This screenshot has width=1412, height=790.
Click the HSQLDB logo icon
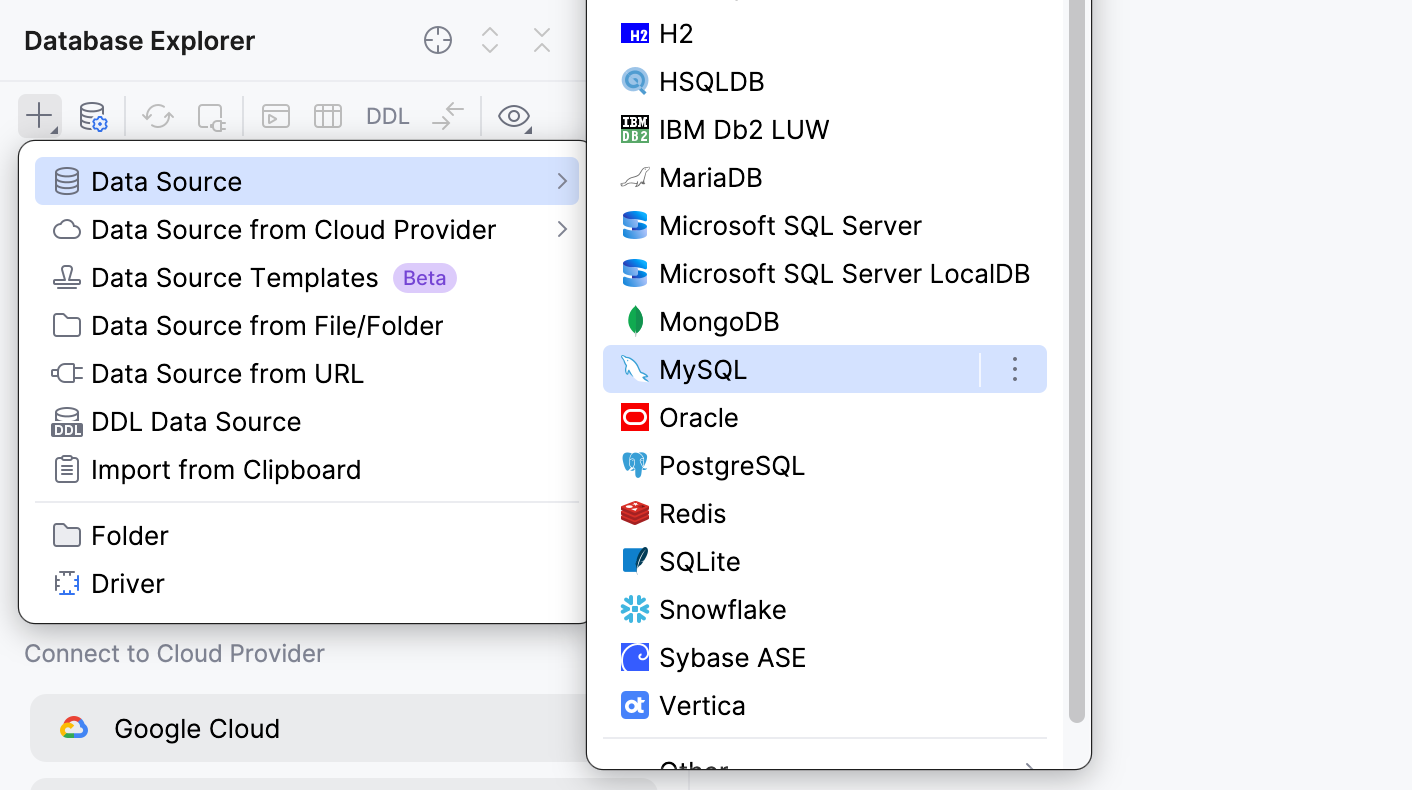click(635, 81)
